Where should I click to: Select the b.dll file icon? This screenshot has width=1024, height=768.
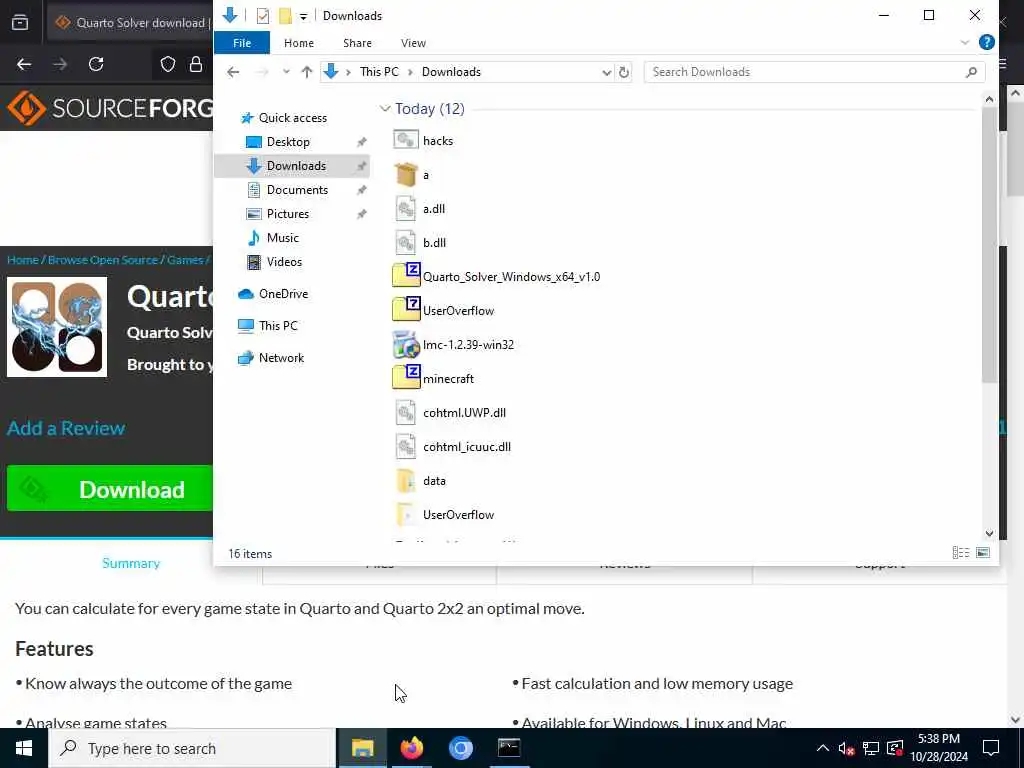click(x=406, y=243)
